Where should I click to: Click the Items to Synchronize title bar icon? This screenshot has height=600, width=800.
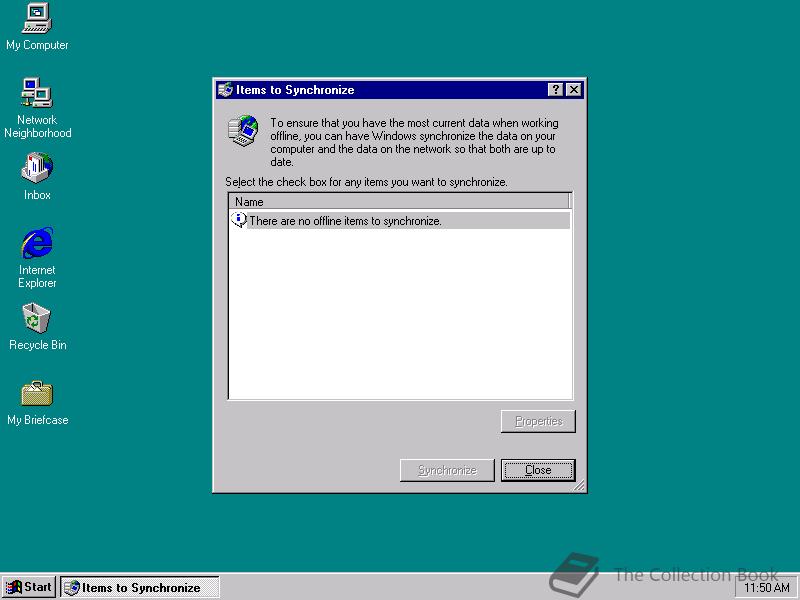point(225,90)
